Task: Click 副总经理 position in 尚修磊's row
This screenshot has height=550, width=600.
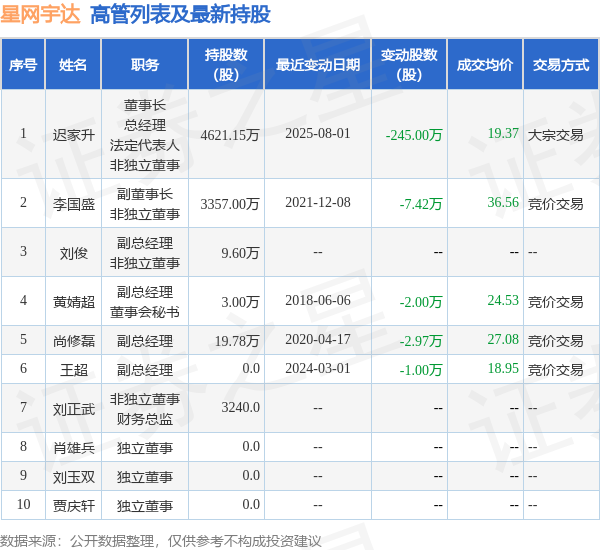Action: coord(145,340)
